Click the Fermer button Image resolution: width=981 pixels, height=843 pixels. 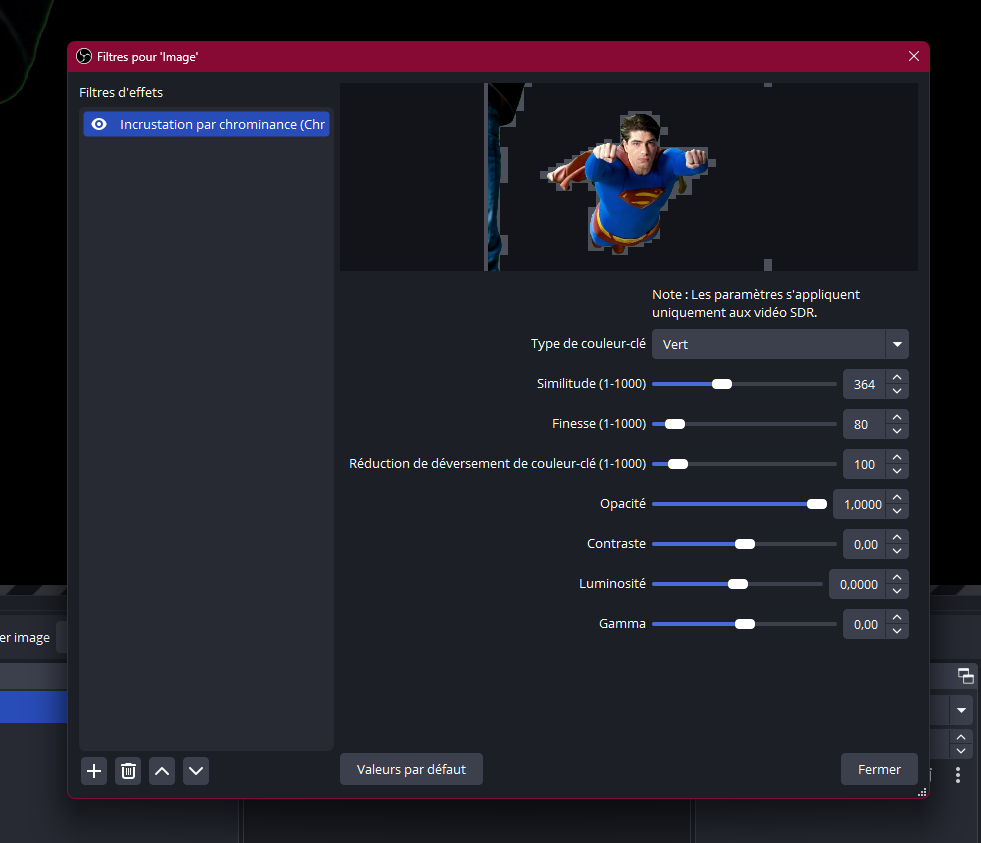[x=879, y=769]
